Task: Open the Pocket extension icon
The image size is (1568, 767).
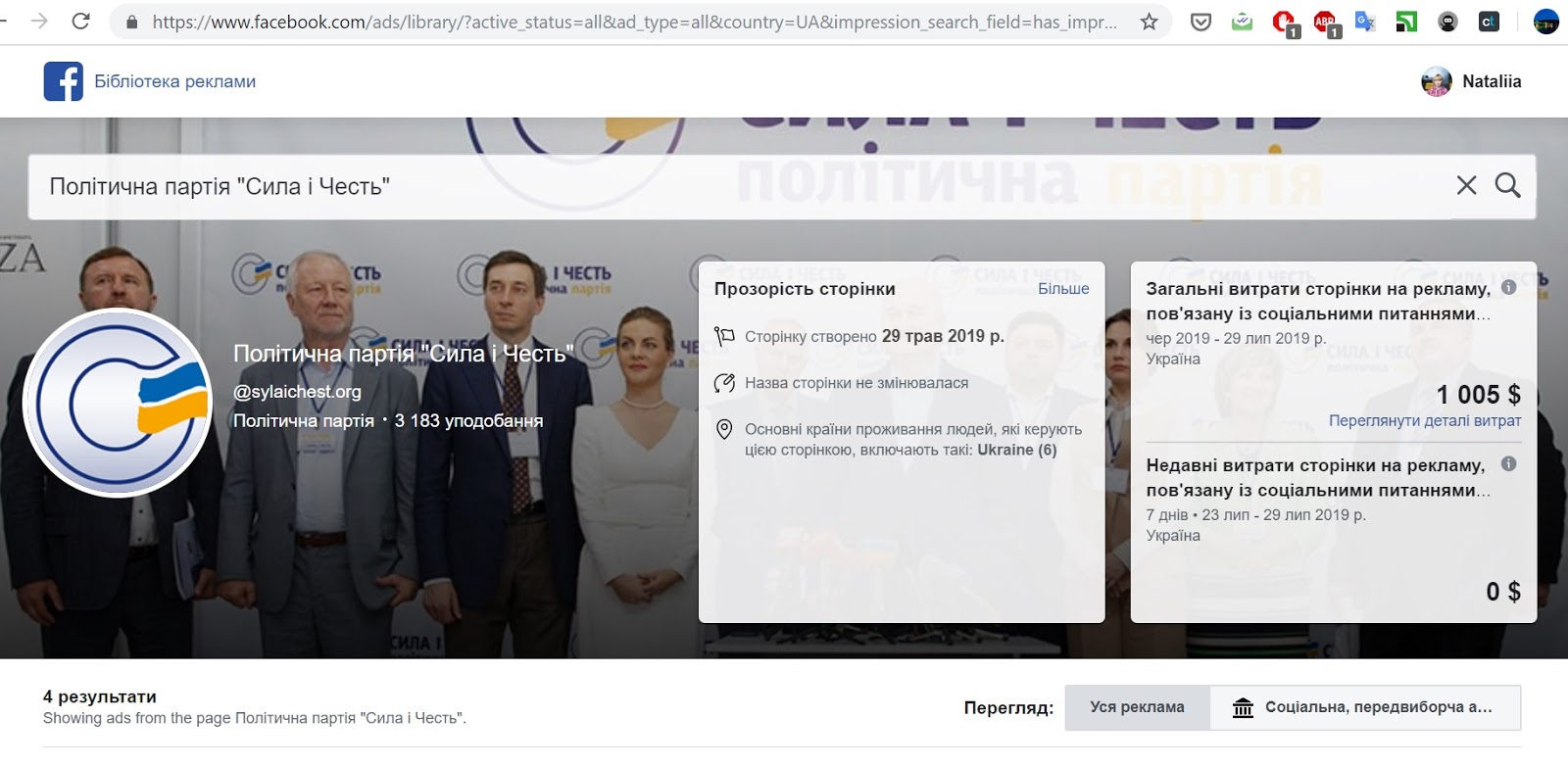Action: click(1200, 22)
